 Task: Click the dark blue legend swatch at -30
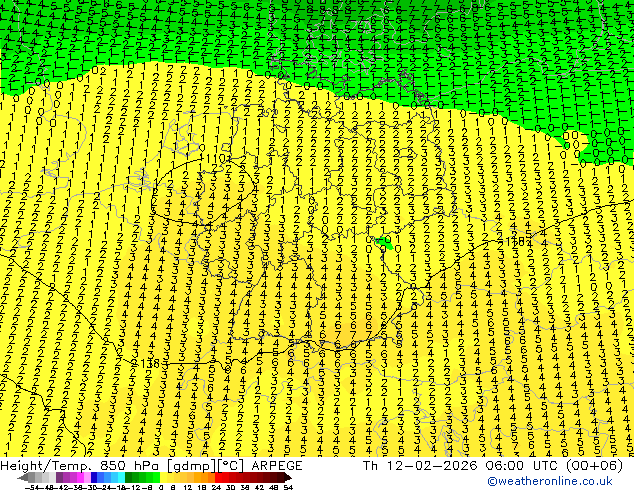tap(94, 478)
